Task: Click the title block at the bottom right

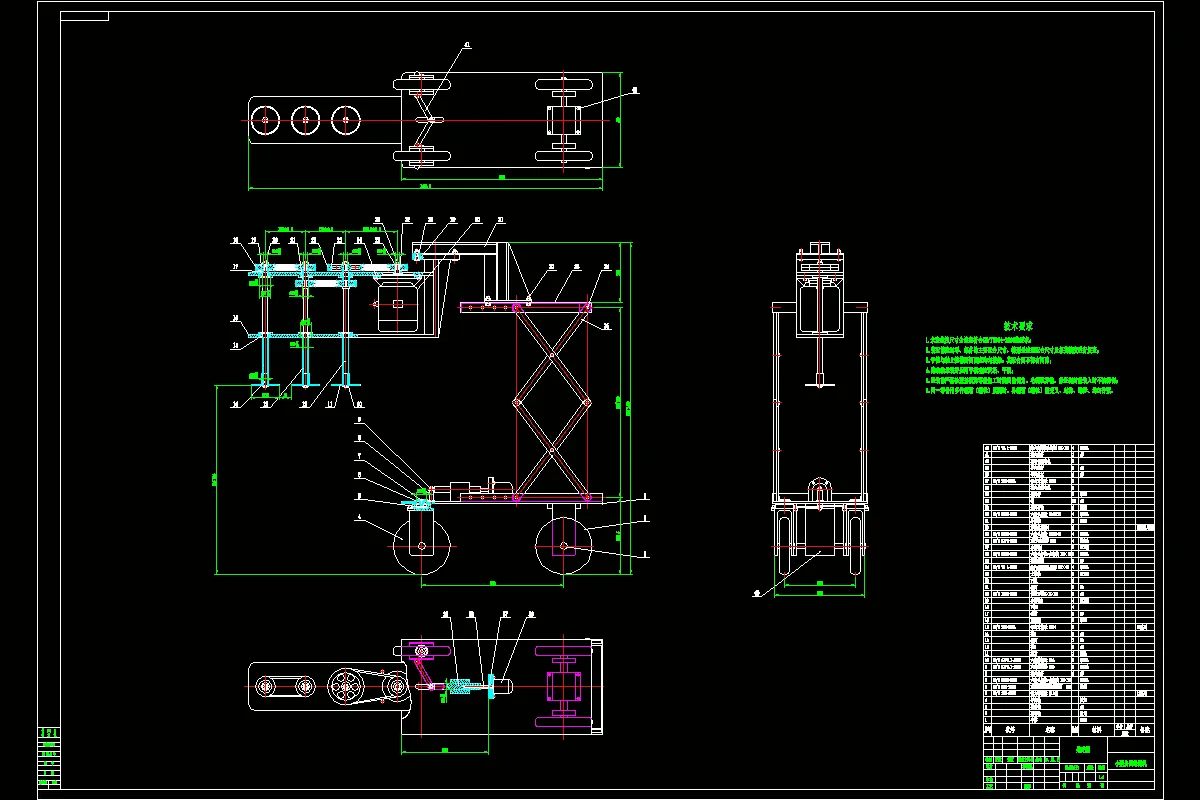Action: pyautogui.click(x=1069, y=765)
